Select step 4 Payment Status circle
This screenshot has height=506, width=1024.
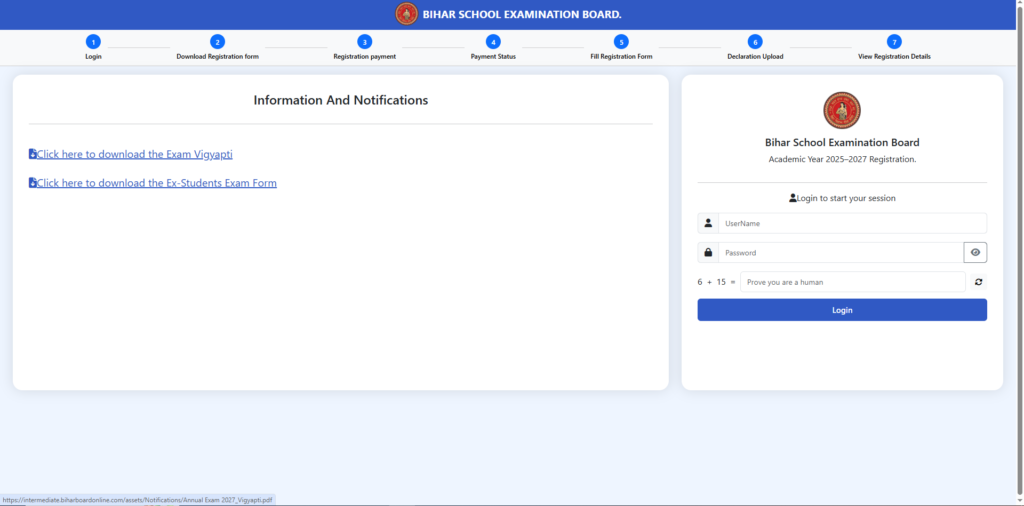[493, 42]
